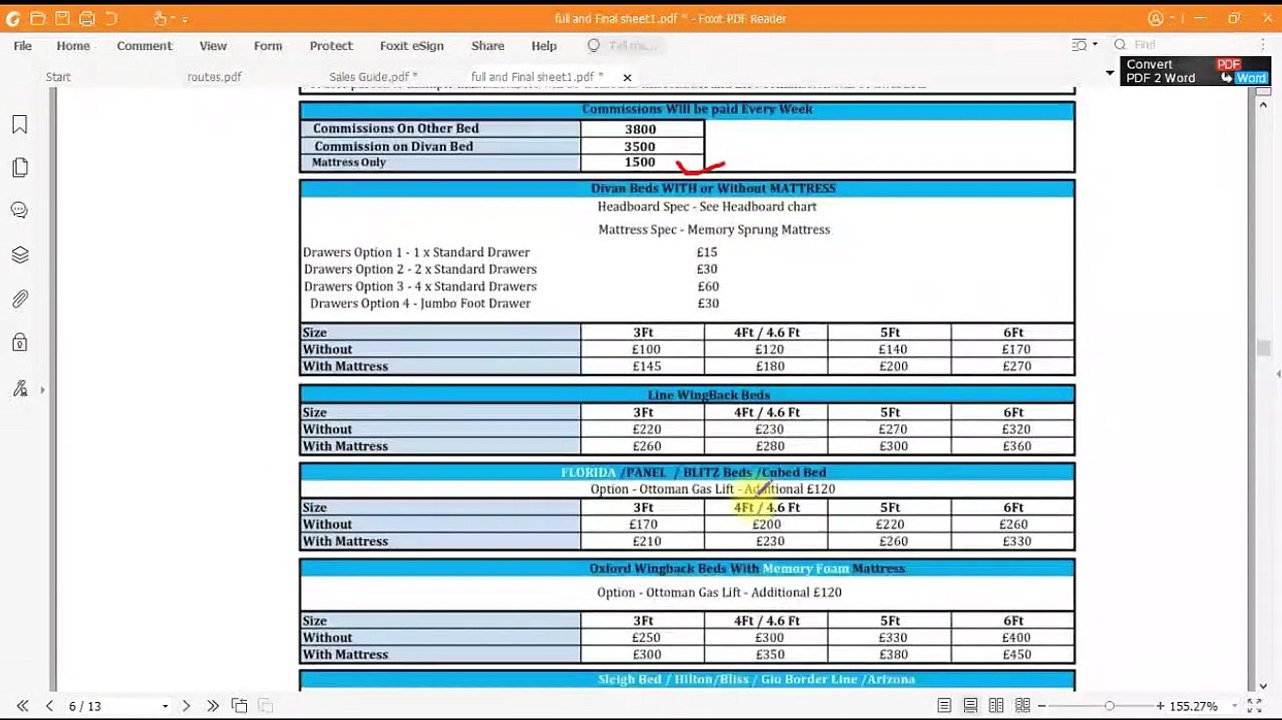Click the advanced search icon

coord(1079,45)
